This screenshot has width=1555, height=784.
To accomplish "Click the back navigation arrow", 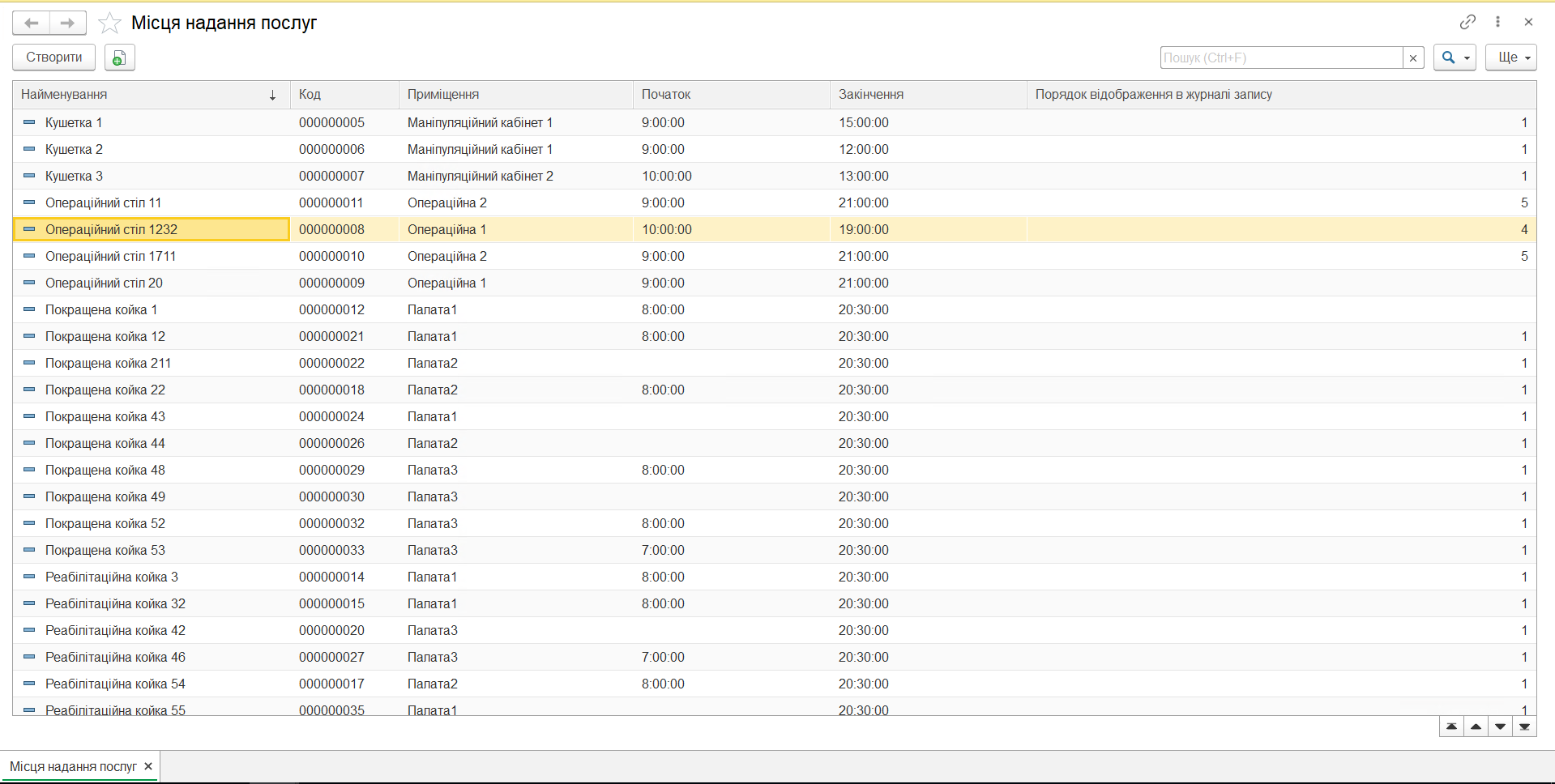I will (x=32, y=23).
